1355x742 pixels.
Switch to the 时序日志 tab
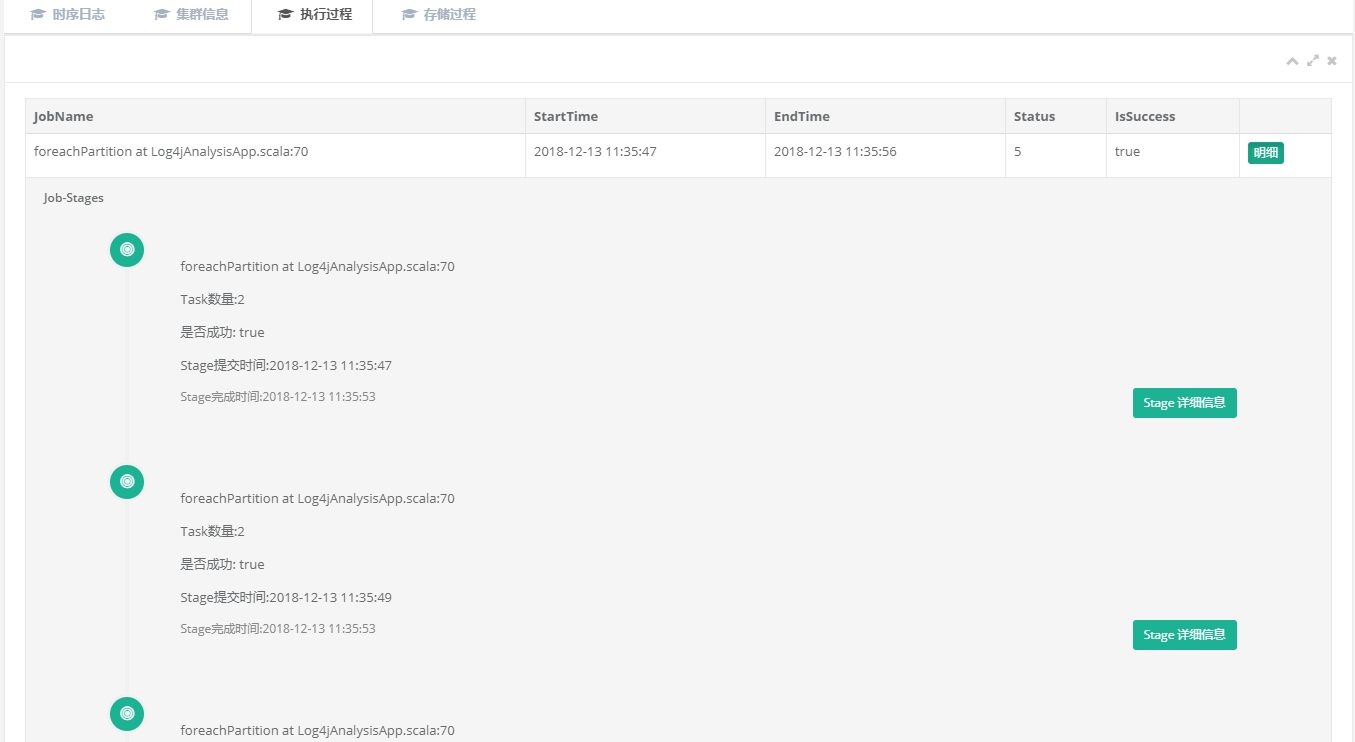coord(68,15)
